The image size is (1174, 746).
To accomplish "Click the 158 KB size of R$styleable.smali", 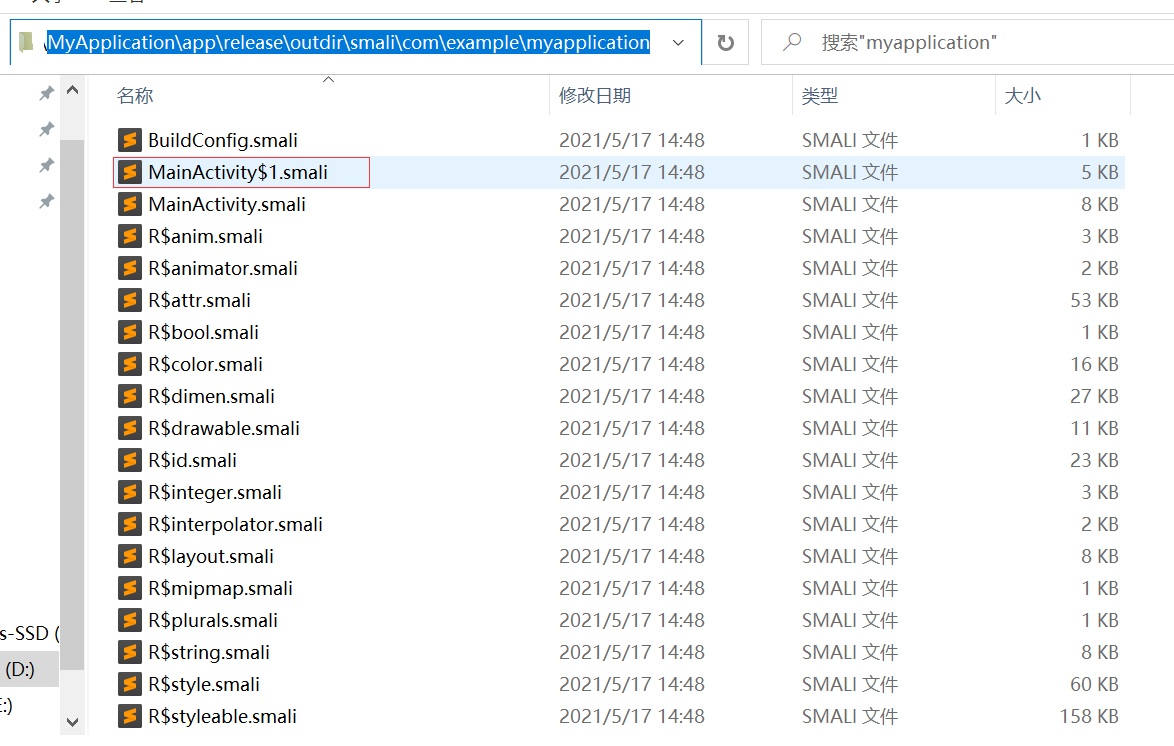I will point(1089,716).
